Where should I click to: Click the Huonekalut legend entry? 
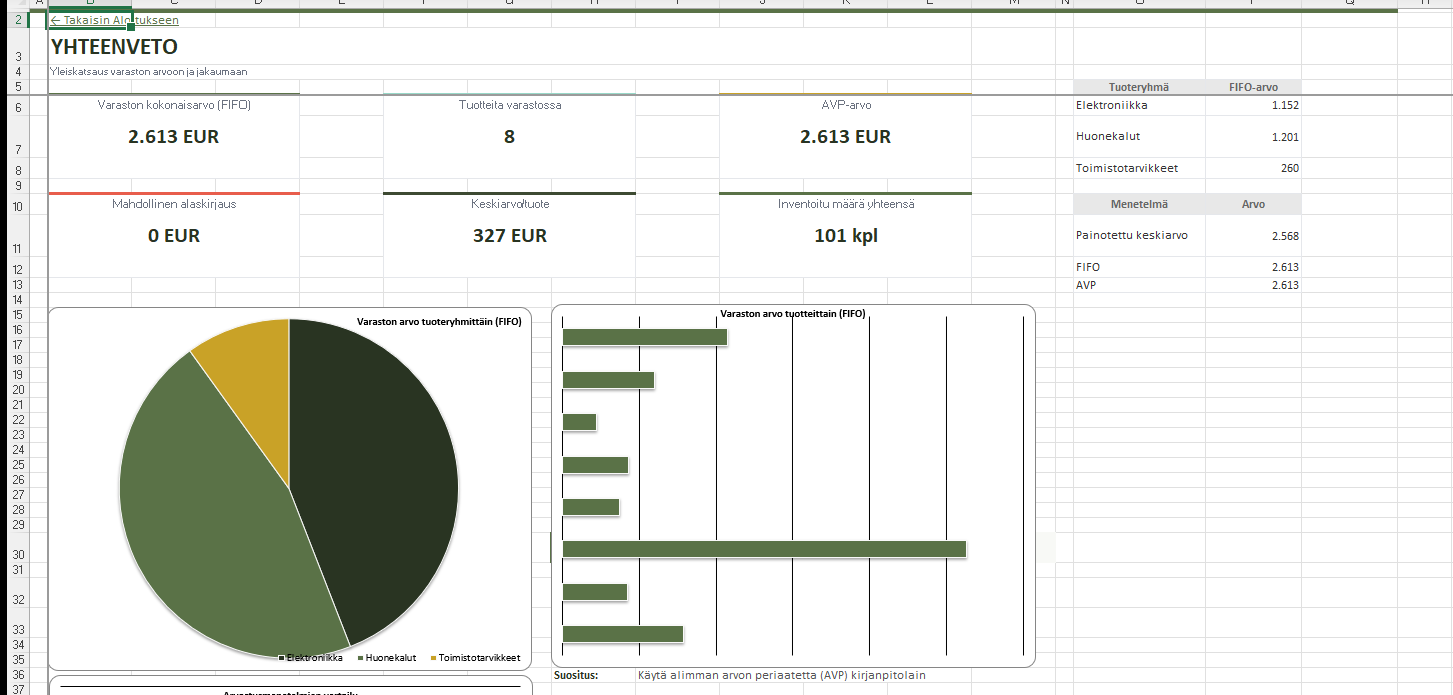pyautogui.click(x=389, y=658)
